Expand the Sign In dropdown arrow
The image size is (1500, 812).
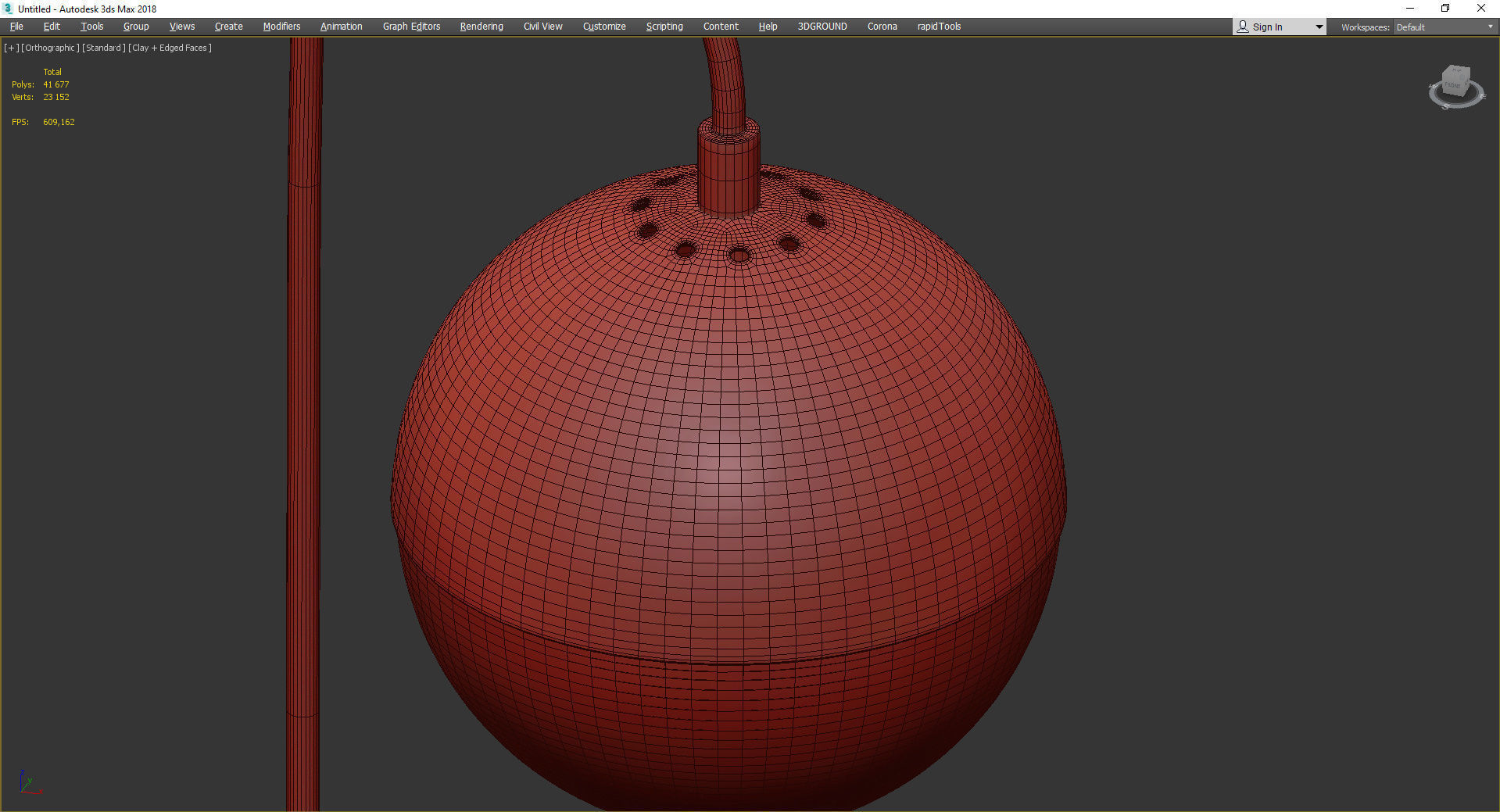(1319, 27)
